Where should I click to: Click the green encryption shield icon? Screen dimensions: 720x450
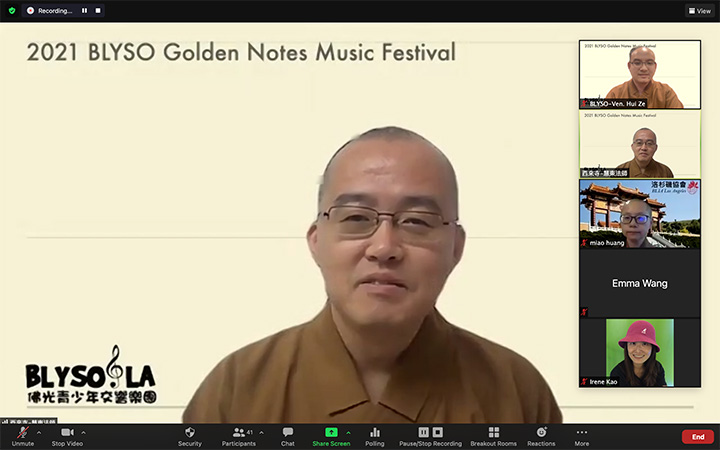pyautogui.click(x=12, y=10)
